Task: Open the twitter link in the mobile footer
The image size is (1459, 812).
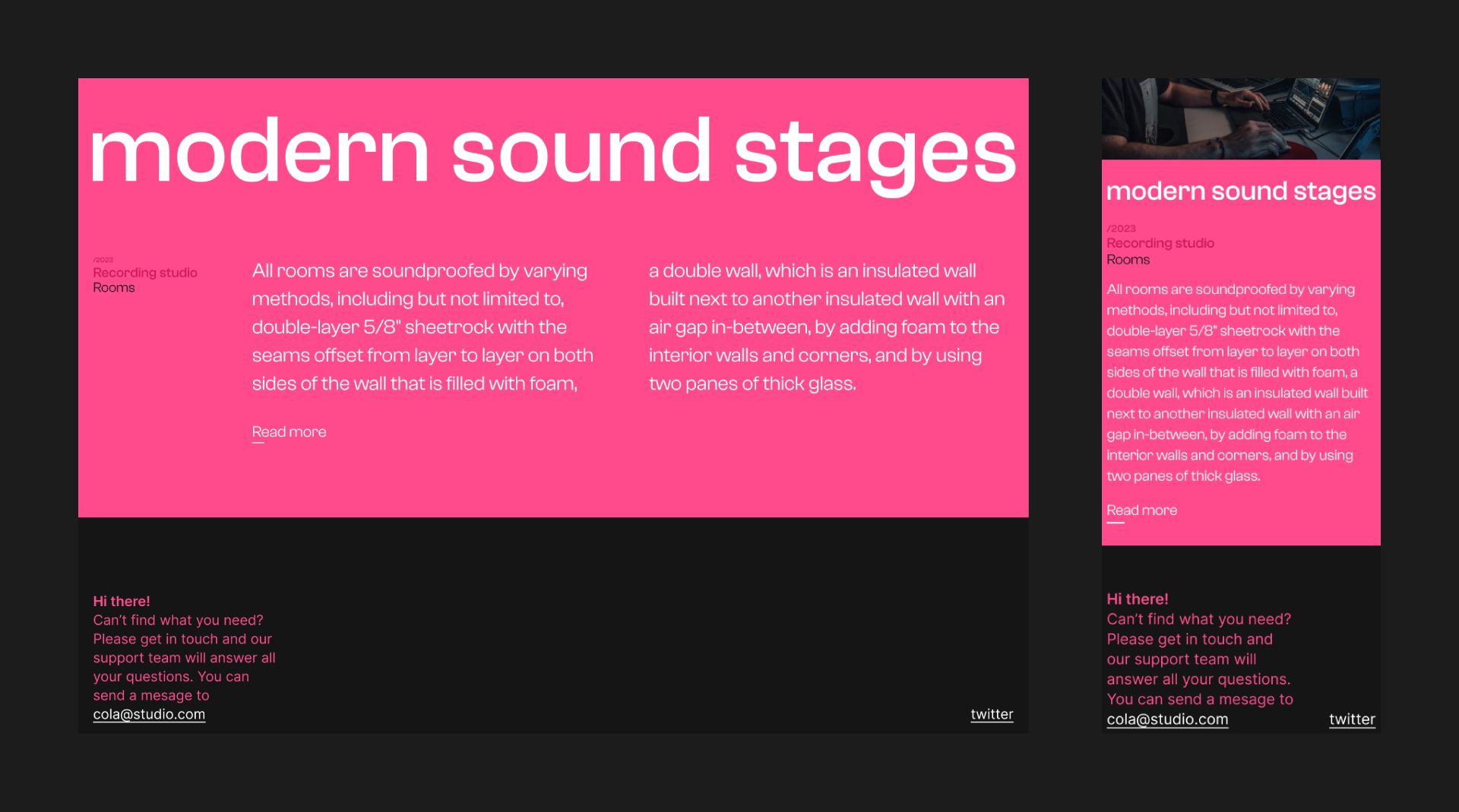Action: click(x=1352, y=719)
